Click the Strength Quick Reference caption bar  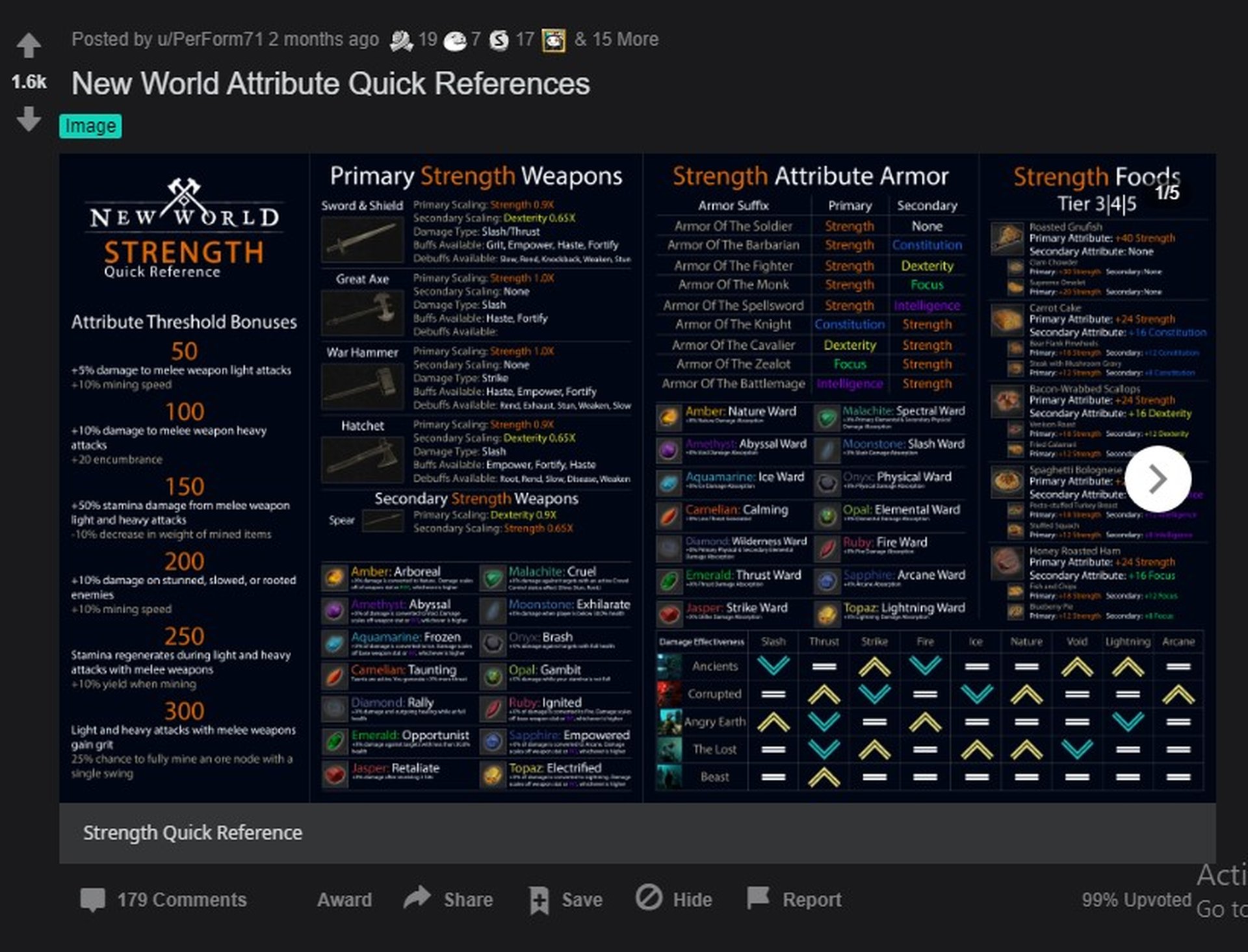637,833
